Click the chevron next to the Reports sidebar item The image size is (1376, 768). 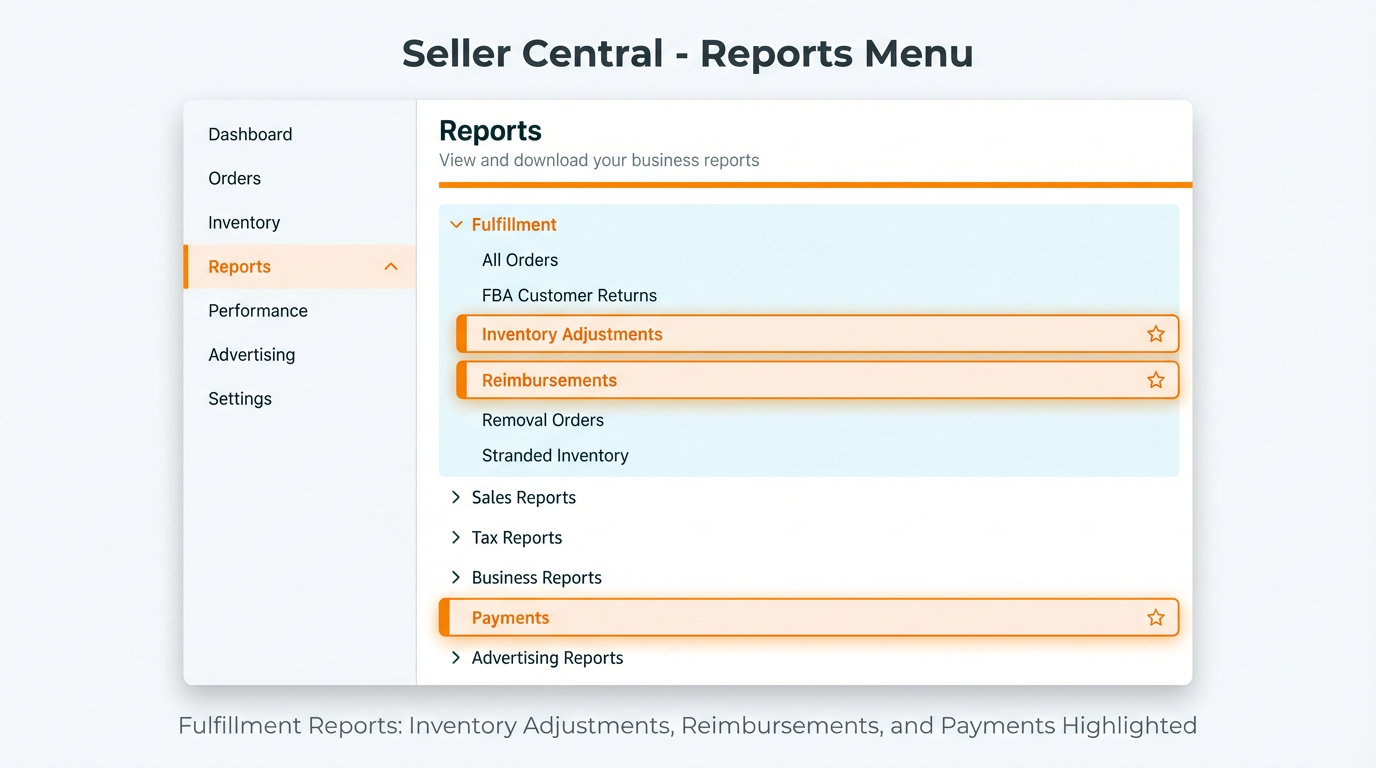click(390, 266)
